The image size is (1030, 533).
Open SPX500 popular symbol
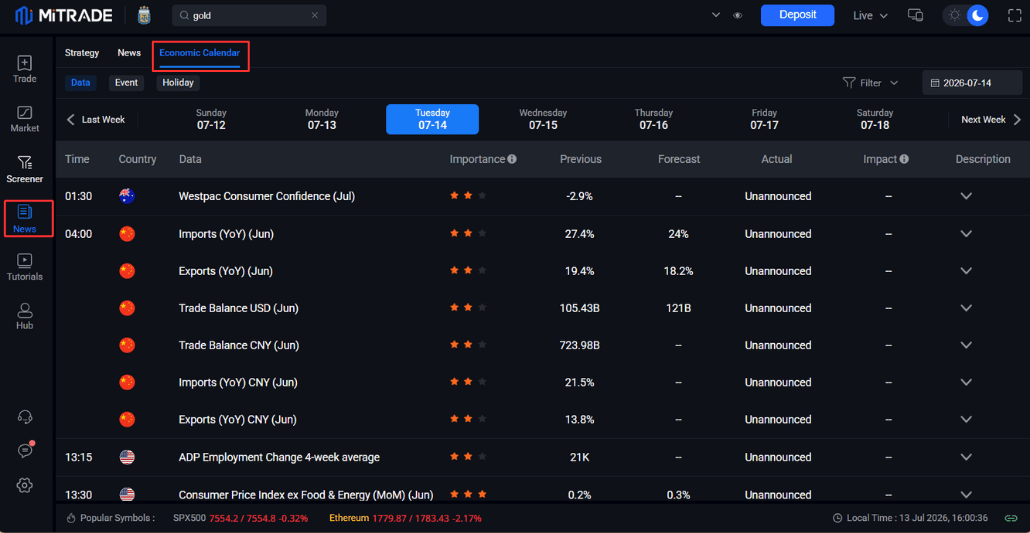[240, 518]
